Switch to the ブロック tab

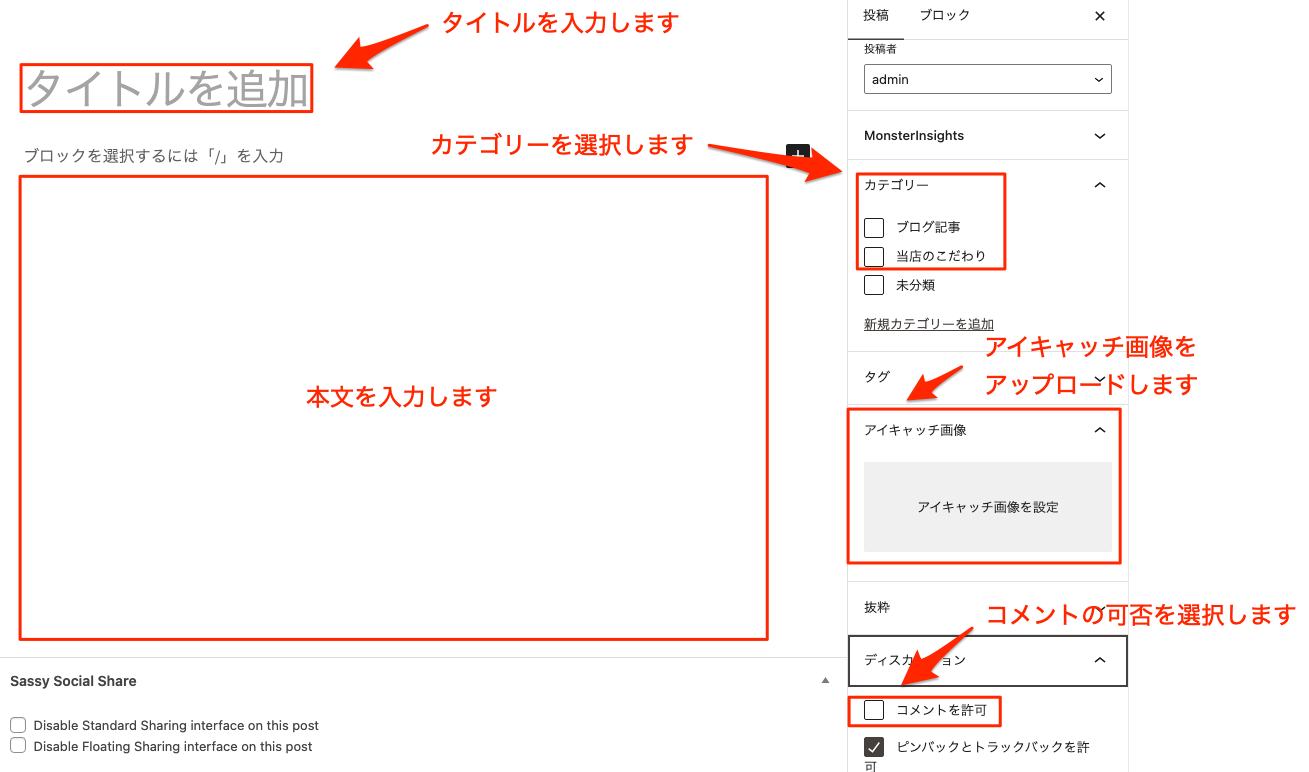[944, 16]
